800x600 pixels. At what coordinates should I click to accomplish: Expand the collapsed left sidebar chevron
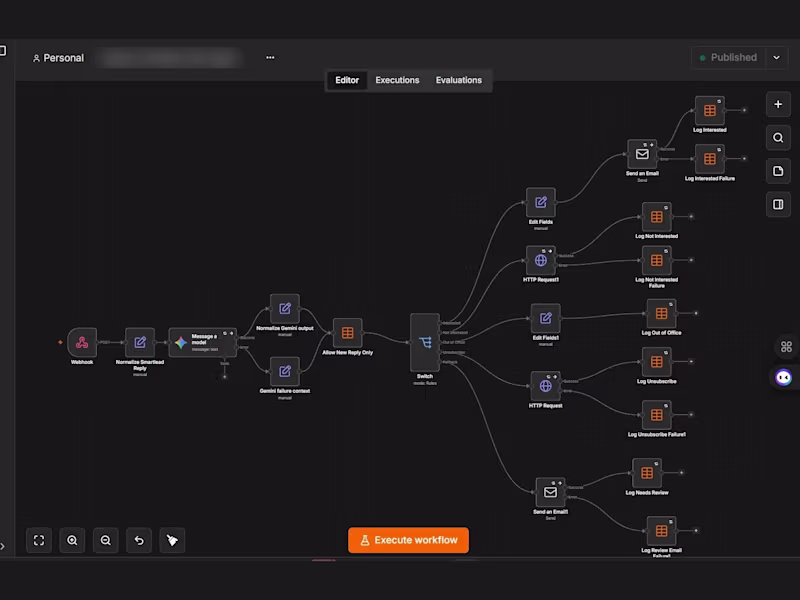pos(3,546)
